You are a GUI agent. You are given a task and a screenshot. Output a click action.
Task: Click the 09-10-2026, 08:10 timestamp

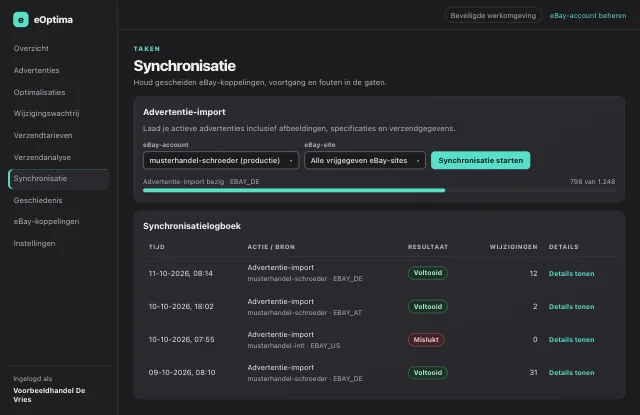pos(182,373)
